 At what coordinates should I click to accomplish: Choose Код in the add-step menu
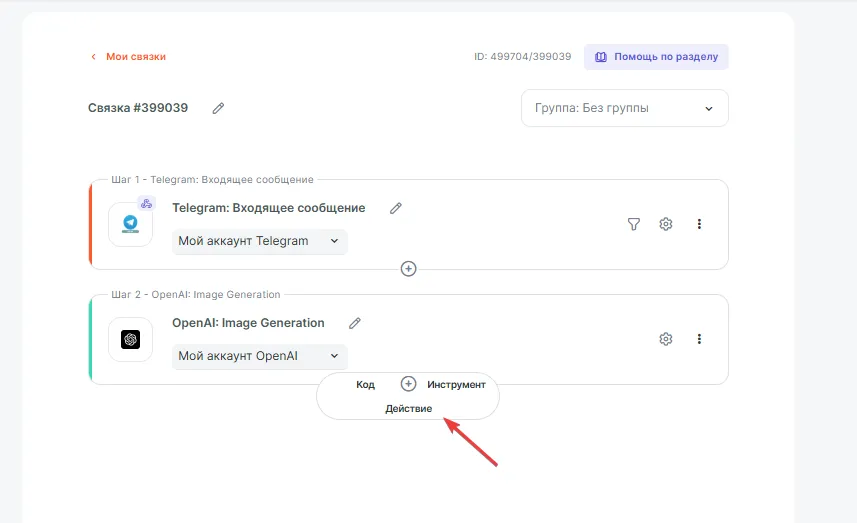click(x=365, y=384)
